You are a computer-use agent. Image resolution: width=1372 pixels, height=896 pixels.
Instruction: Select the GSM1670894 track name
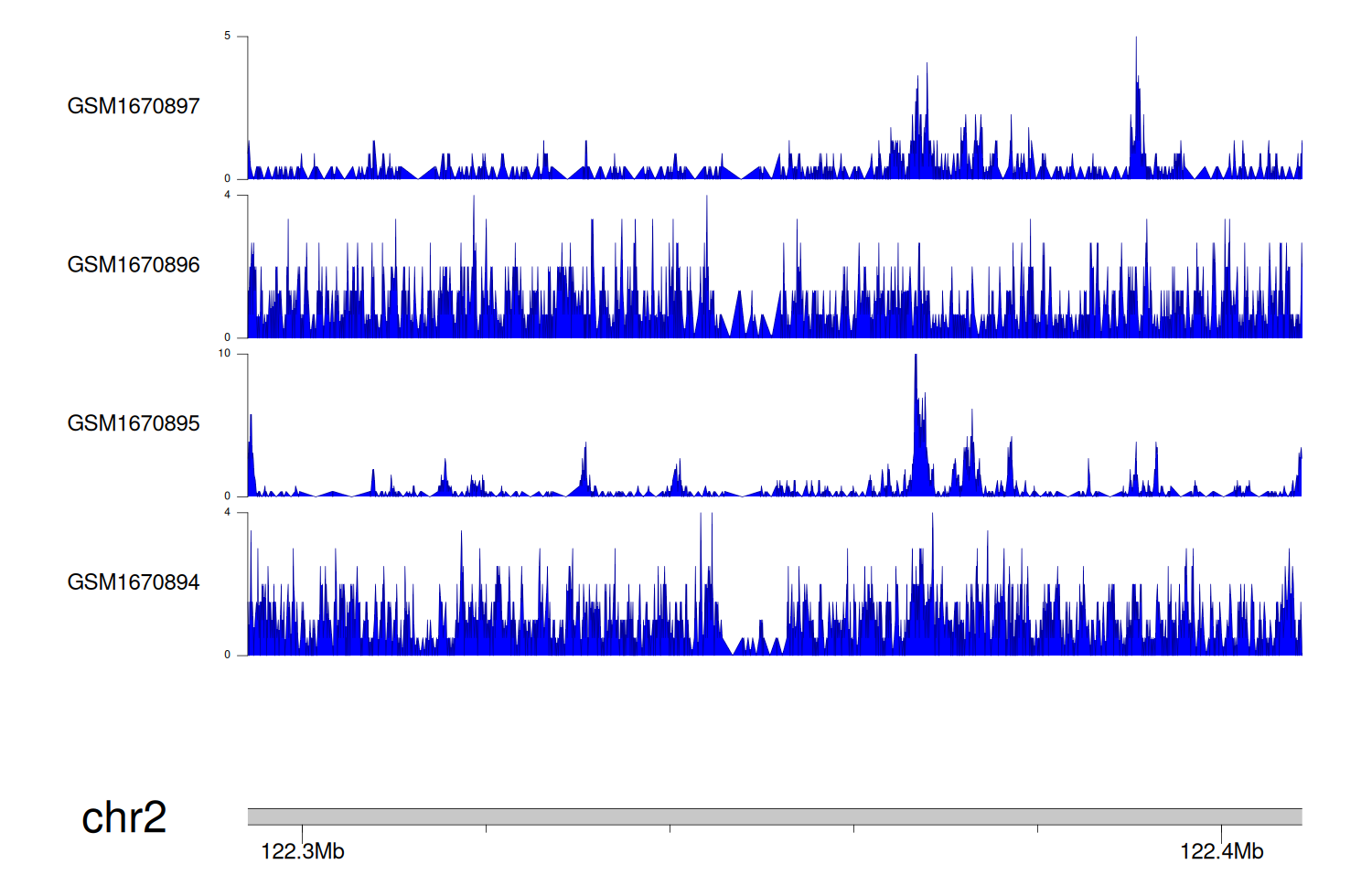click(134, 582)
